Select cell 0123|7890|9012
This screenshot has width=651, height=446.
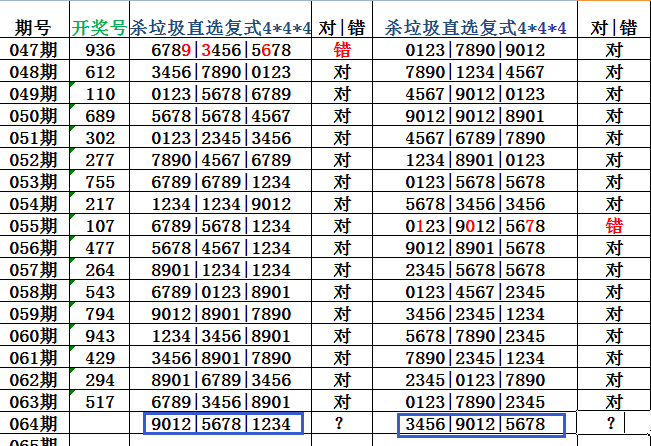(475, 50)
